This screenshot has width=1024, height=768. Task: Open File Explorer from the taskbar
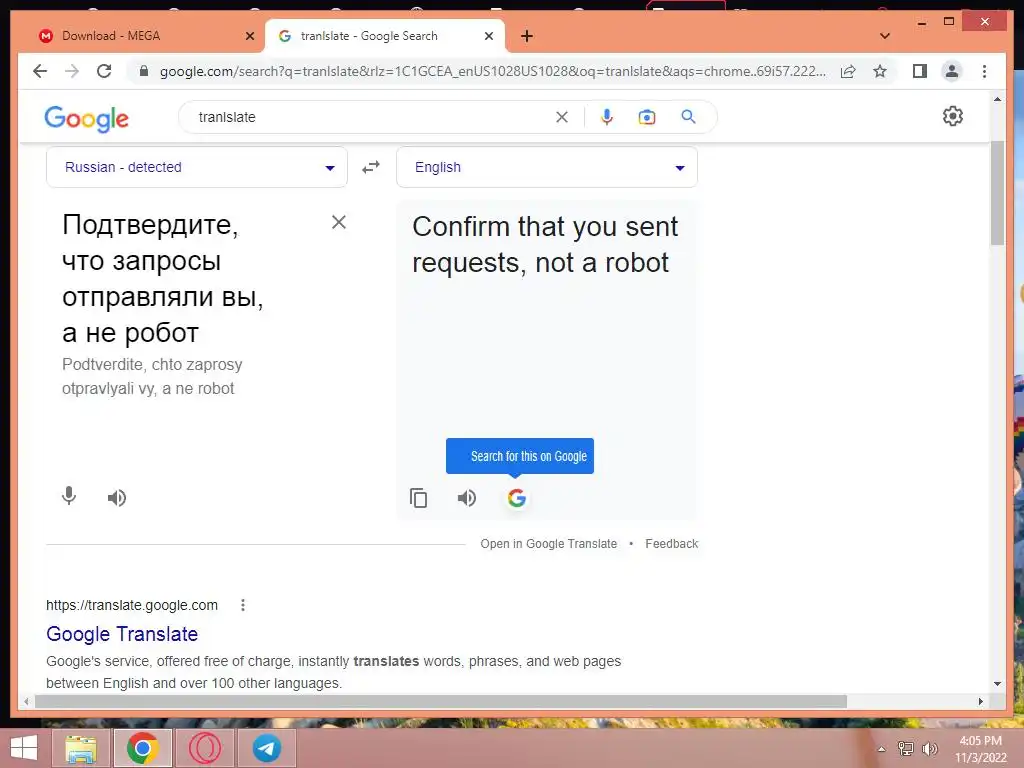click(81, 748)
